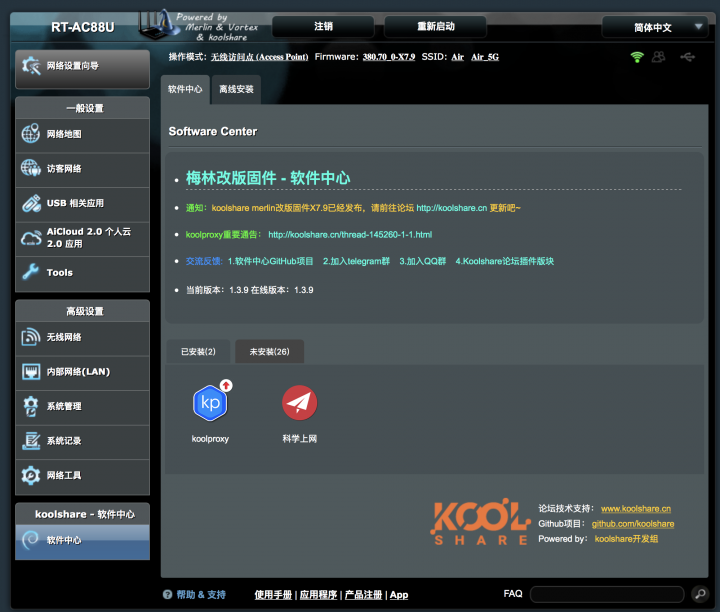Open 4.Koolshare论坛插件版块 link

coord(505,261)
